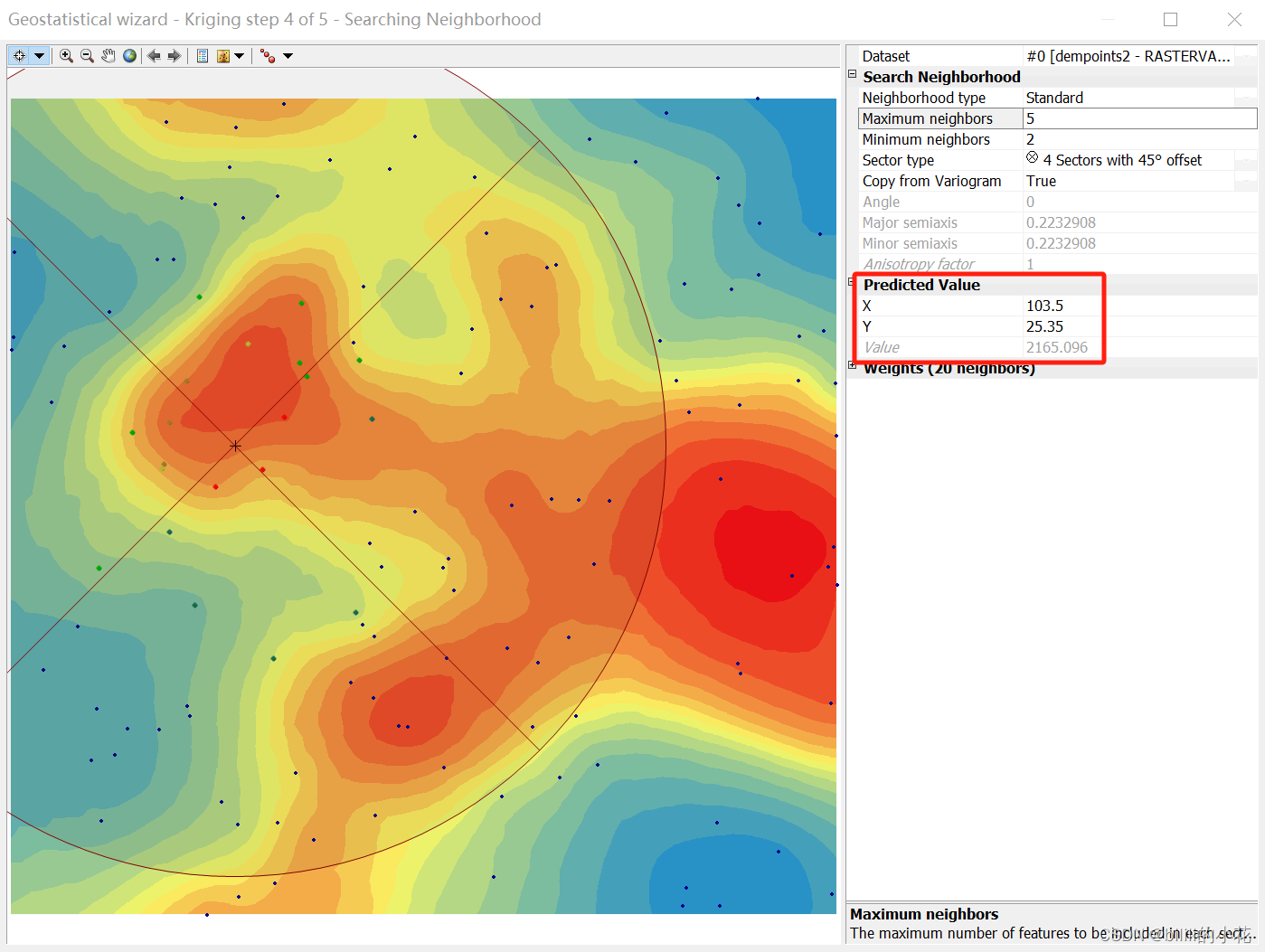Click the Full Extent globe icon
Image resolution: width=1265 pixels, height=952 pixels.
point(130,56)
